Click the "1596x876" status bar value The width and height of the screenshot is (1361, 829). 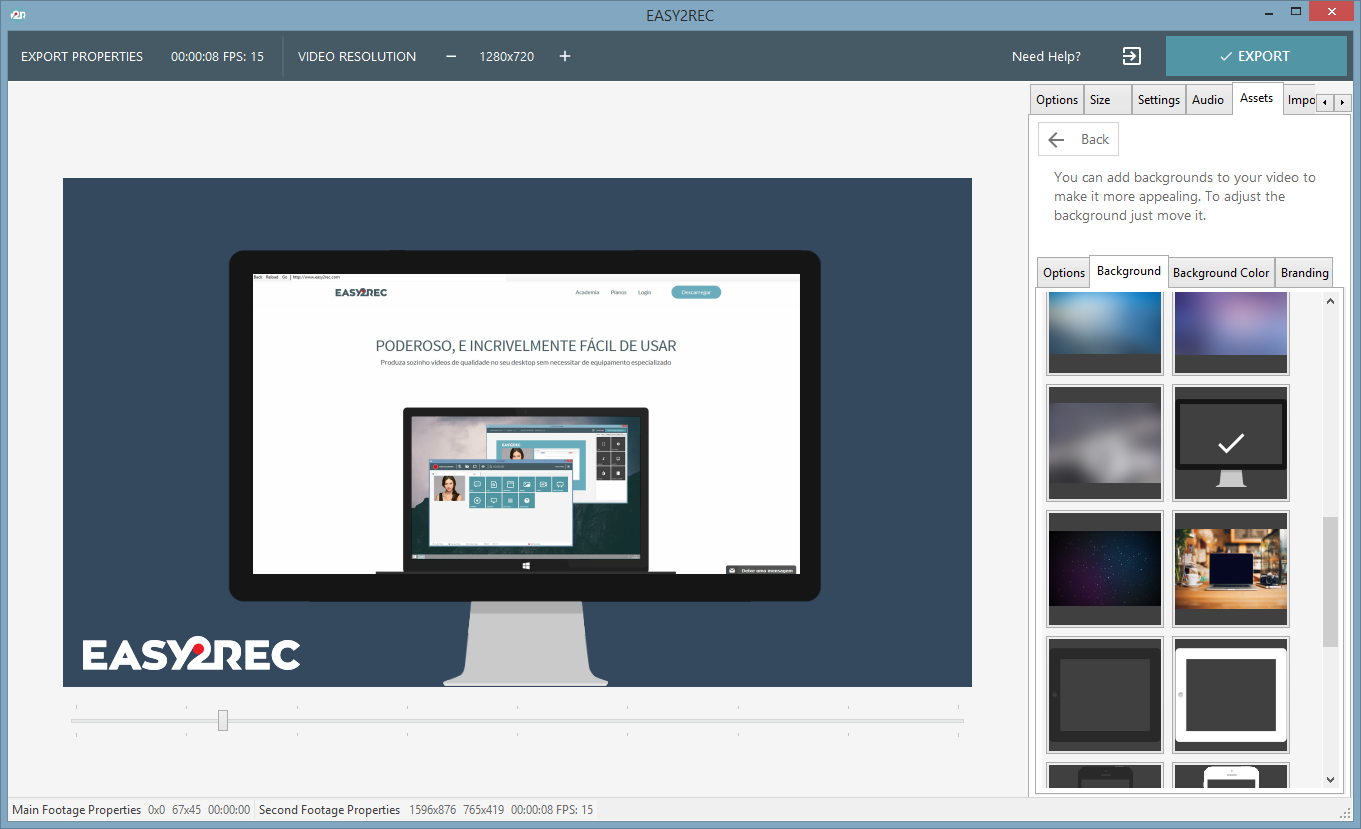click(x=433, y=810)
